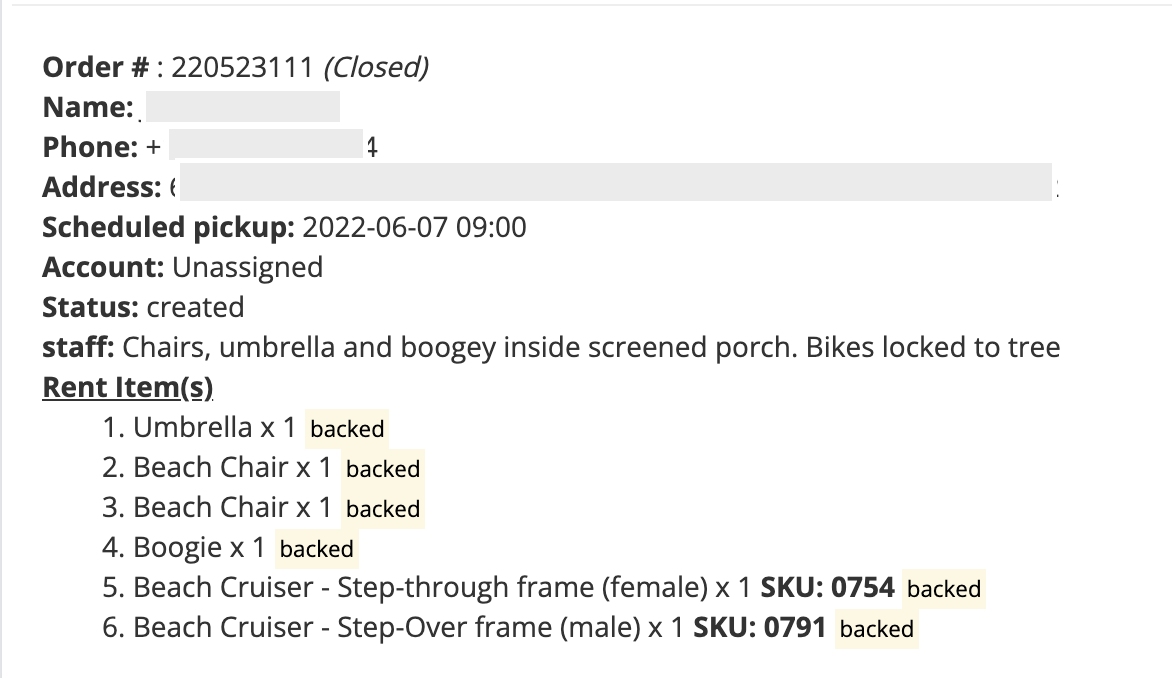Select the Step-through frame Beach Cruiser item
The height and width of the screenshot is (678, 1172).
tap(498, 588)
